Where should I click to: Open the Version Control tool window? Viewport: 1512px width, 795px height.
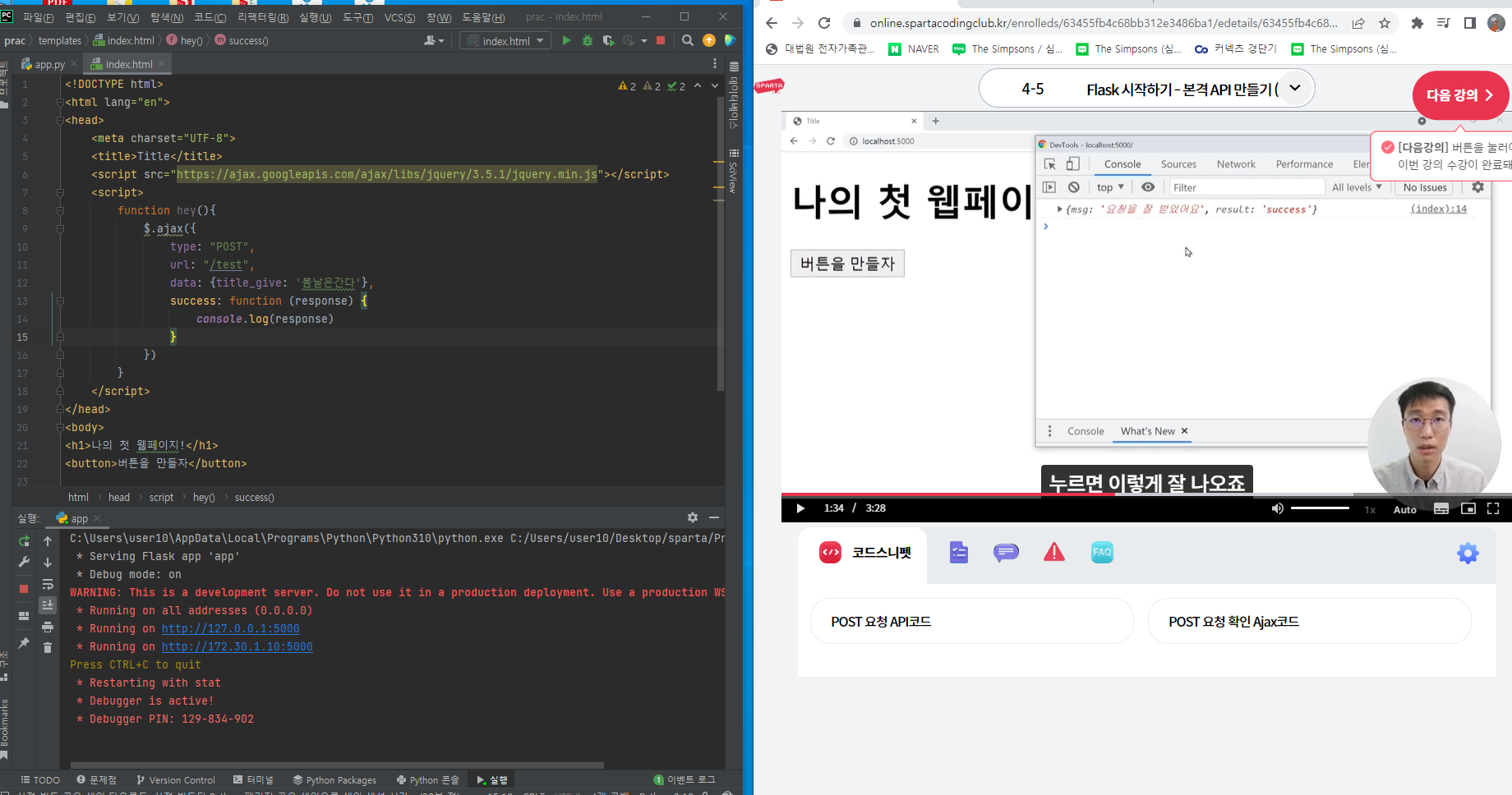point(175,779)
